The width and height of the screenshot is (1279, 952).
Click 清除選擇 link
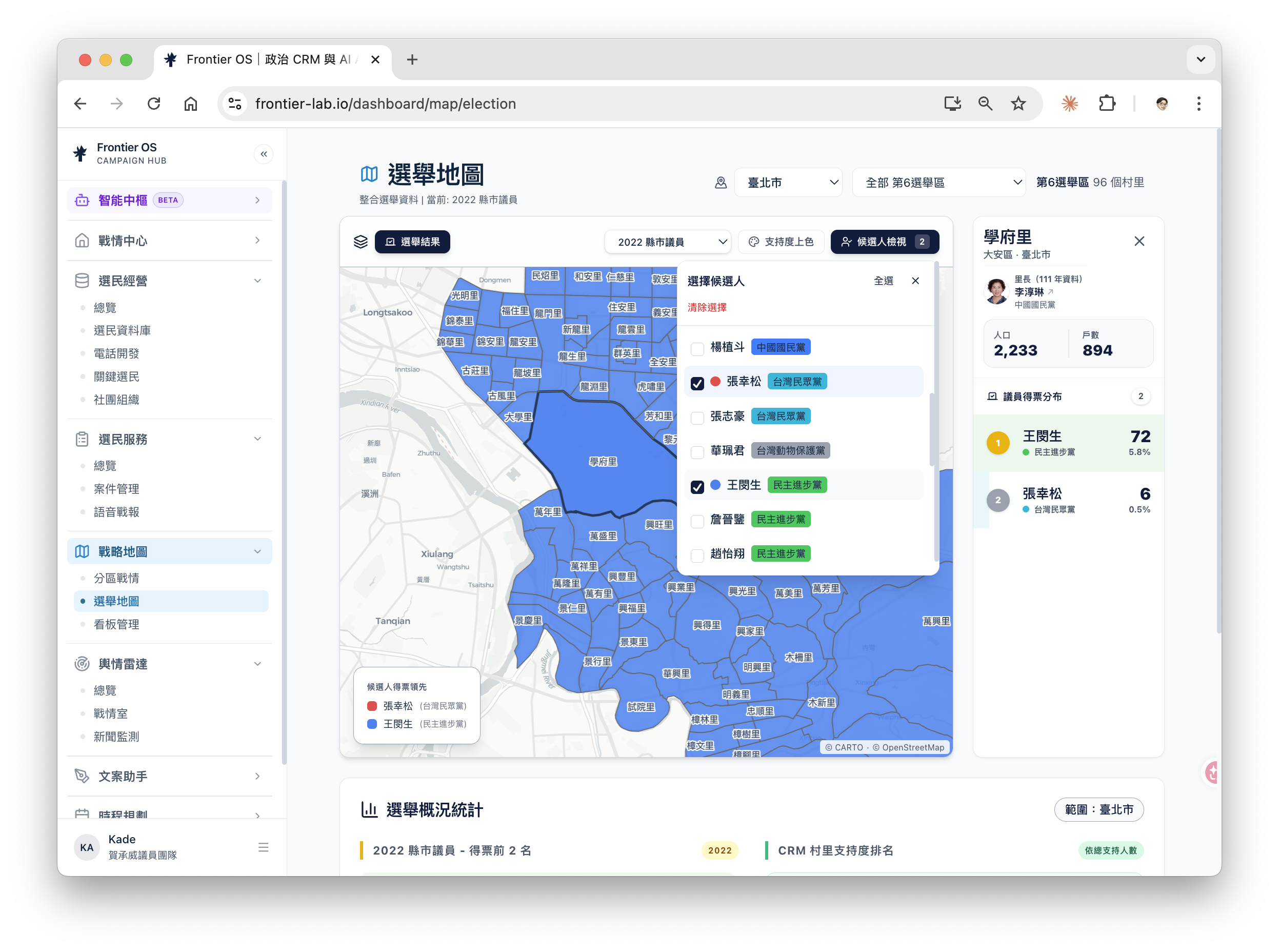707,307
